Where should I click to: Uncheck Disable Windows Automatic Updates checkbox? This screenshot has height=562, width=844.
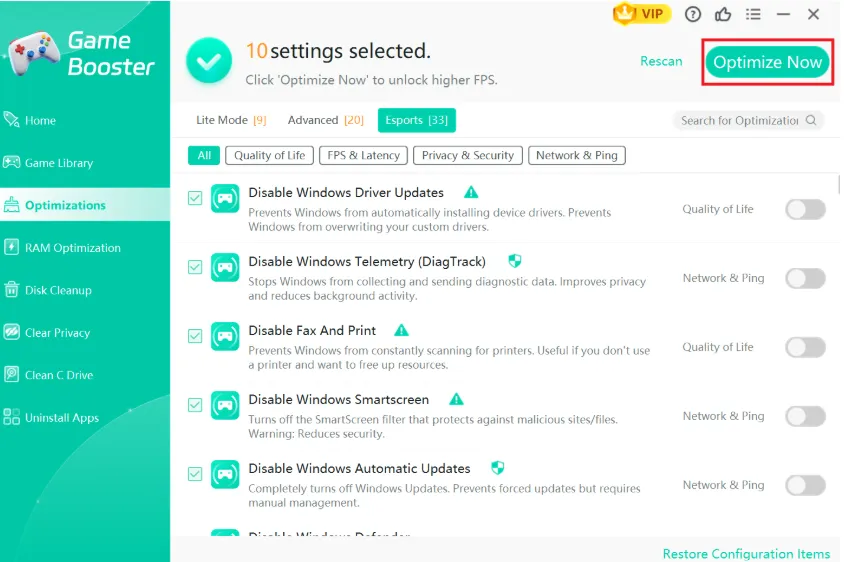tap(195, 474)
